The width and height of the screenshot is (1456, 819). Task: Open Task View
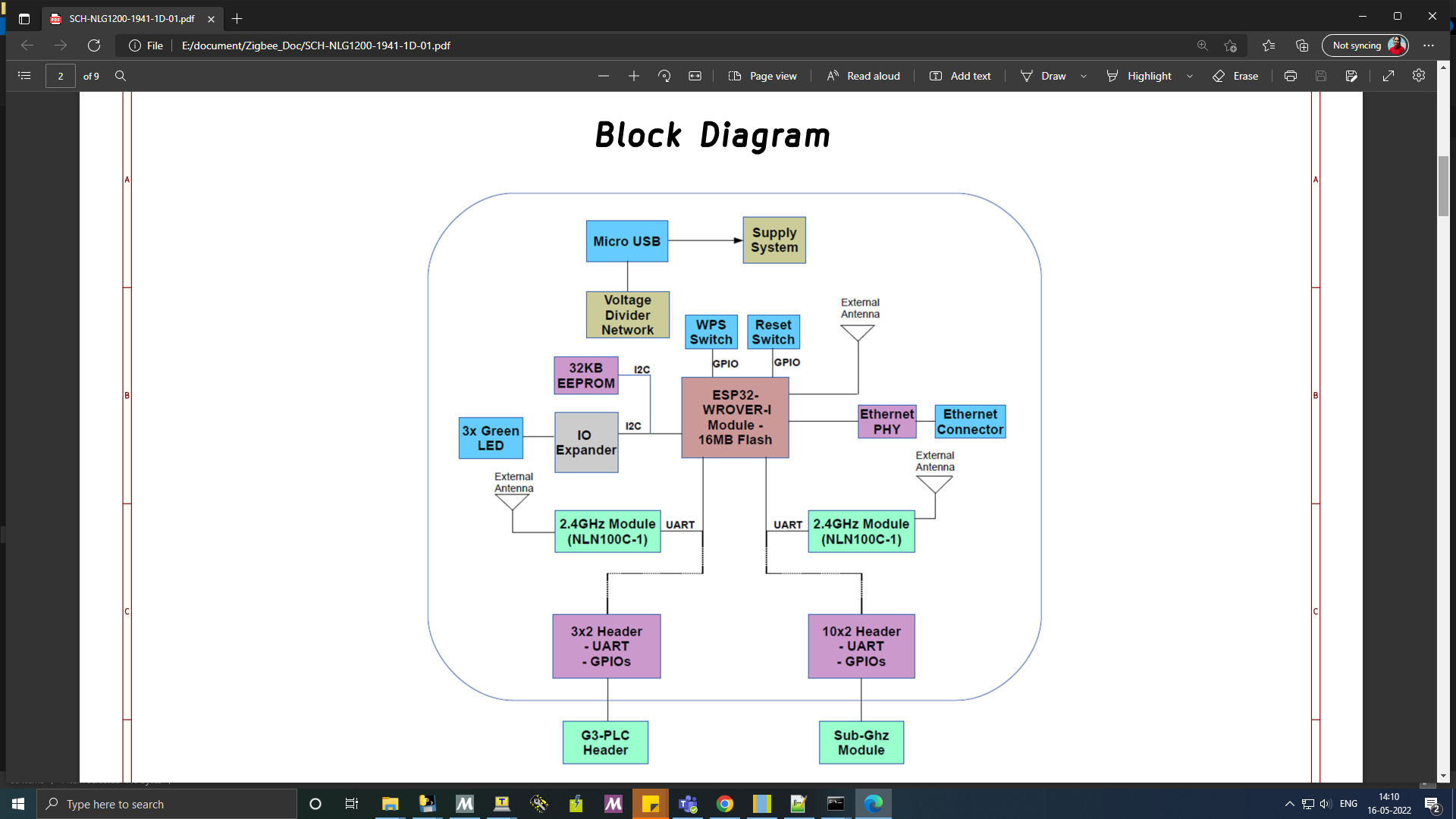click(352, 804)
